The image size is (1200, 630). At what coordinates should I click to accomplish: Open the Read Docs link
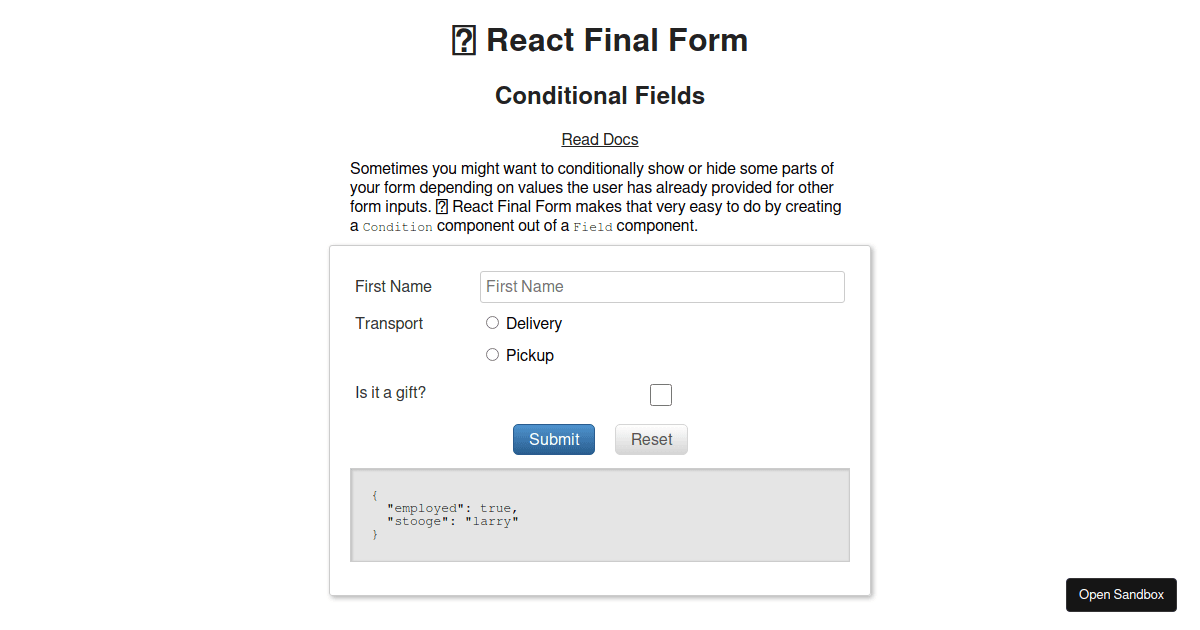click(599, 139)
